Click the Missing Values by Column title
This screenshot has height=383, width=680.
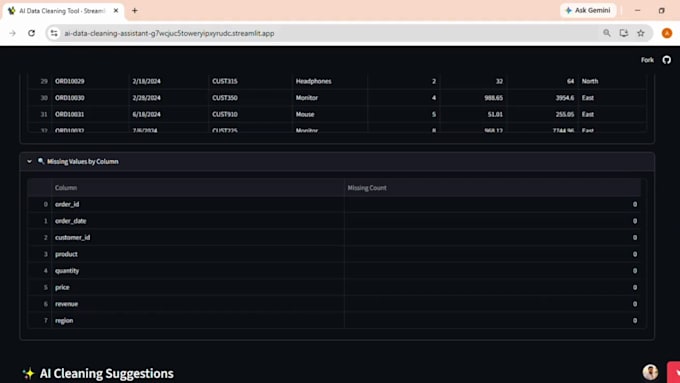(82, 161)
